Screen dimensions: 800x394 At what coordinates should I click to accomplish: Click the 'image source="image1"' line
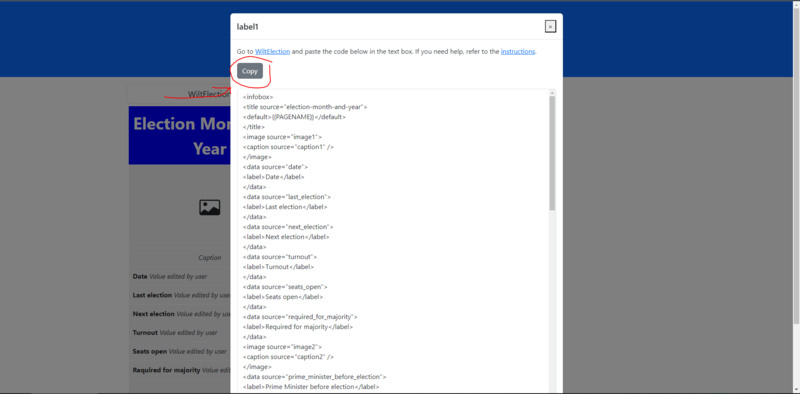pos(282,137)
